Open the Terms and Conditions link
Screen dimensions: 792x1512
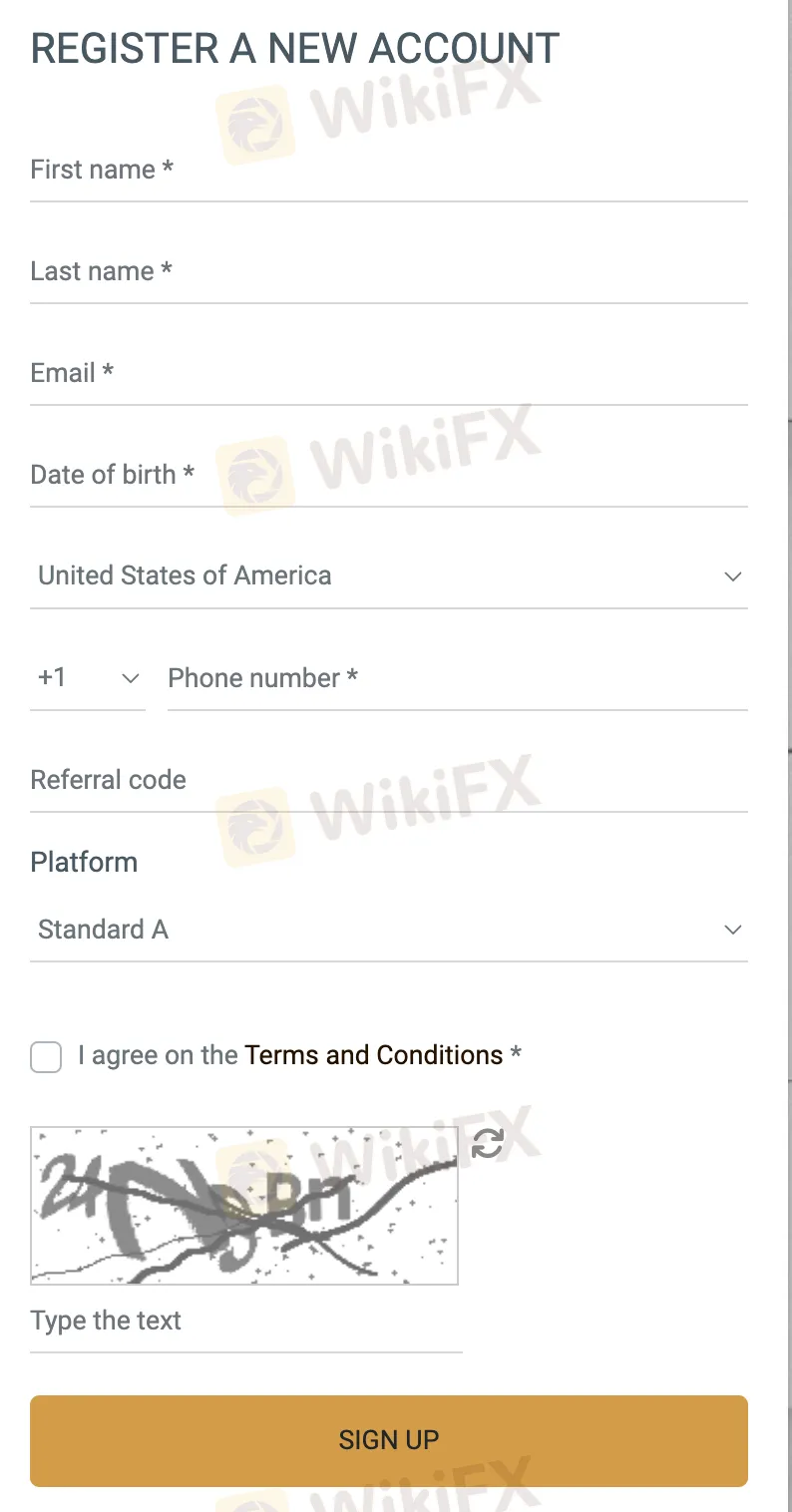pos(373,1055)
